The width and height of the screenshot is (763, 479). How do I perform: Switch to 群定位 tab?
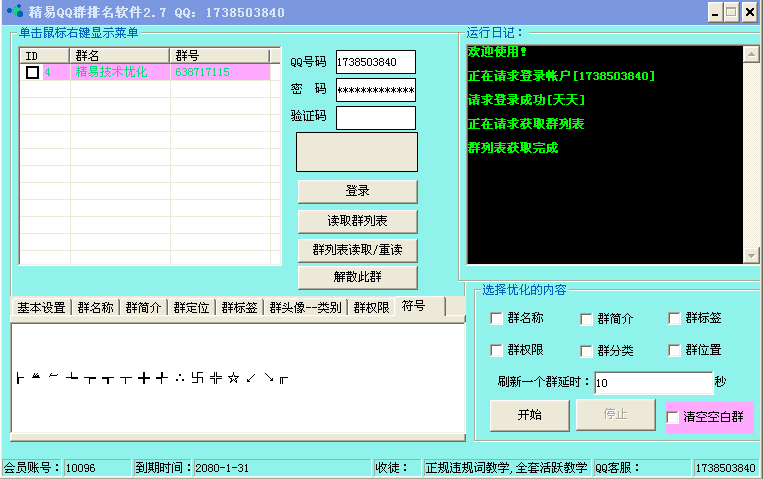[x=191, y=308]
